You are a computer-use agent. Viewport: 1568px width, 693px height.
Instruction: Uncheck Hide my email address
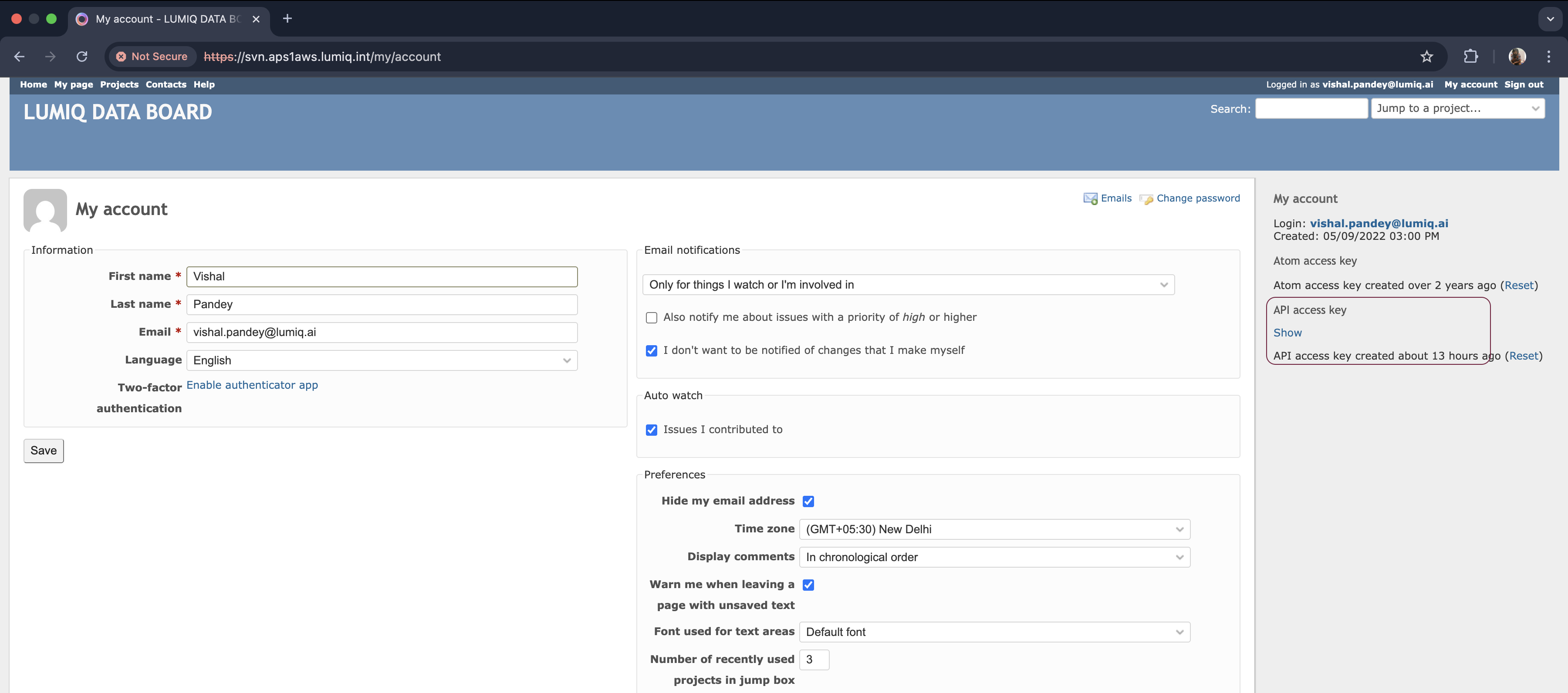click(x=808, y=501)
